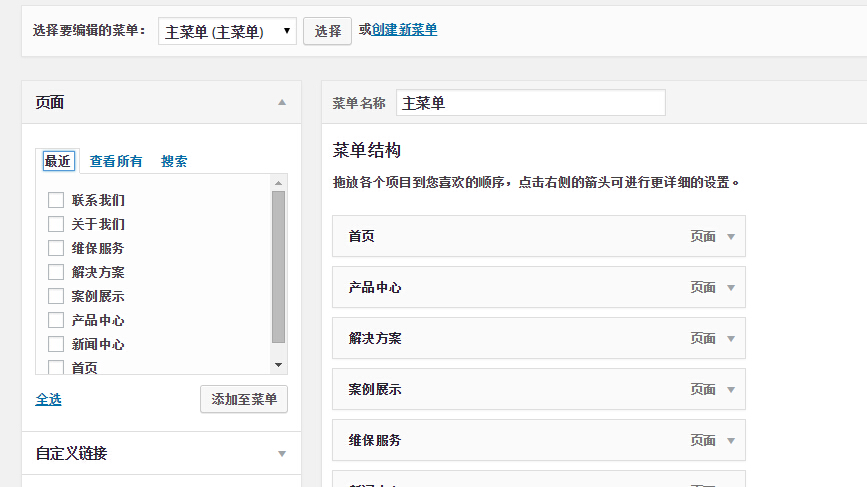Check the 联系我们 checkbox

[56, 200]
